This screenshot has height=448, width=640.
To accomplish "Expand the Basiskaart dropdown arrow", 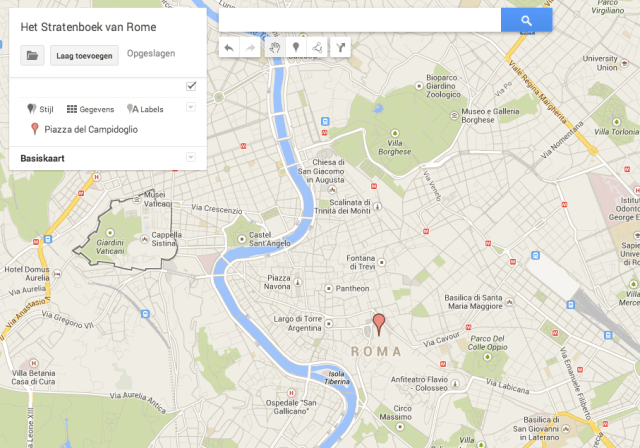I will coord(190,157).
